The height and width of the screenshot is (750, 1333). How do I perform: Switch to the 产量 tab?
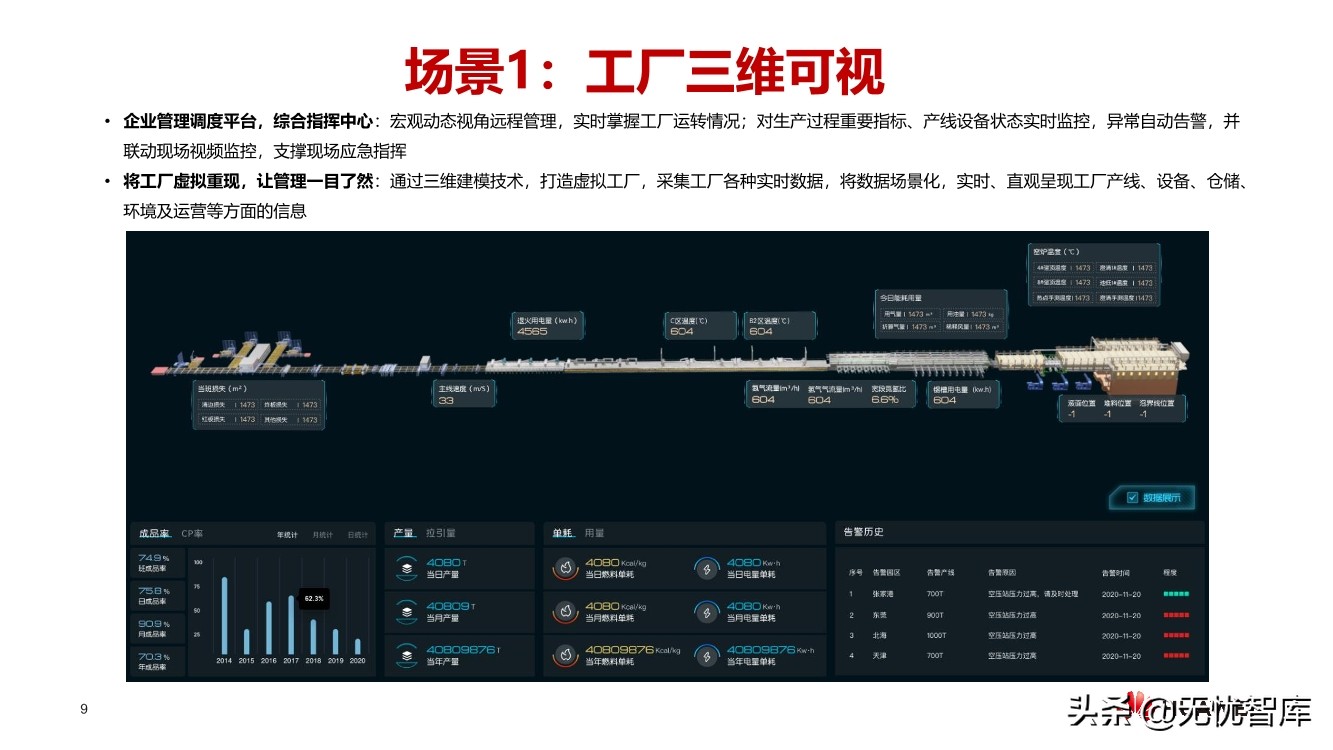pyautogui.click(x=404, y=533)
